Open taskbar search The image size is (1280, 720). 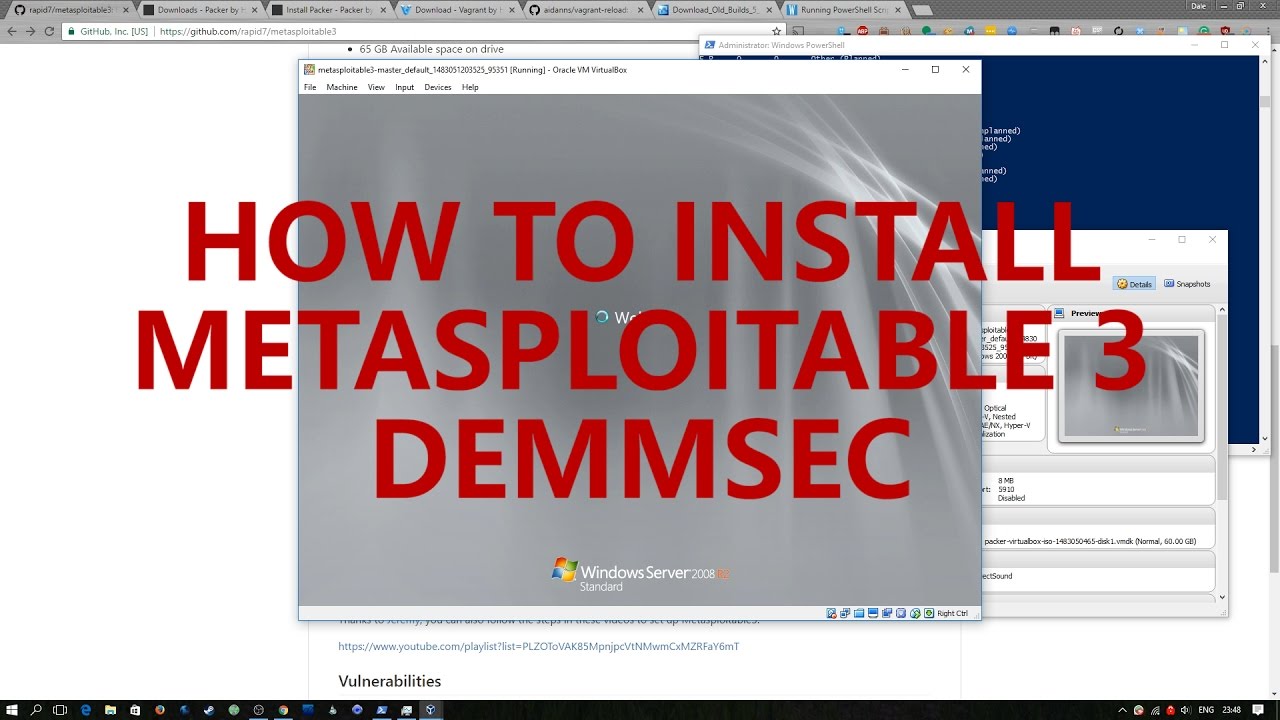pos(35,710)
